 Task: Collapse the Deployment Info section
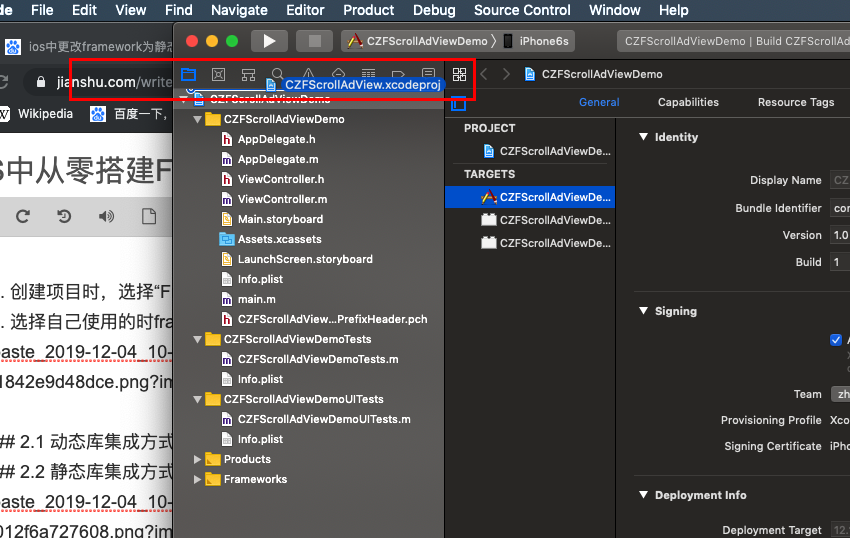pyautogui.click(x=643, y=495)
